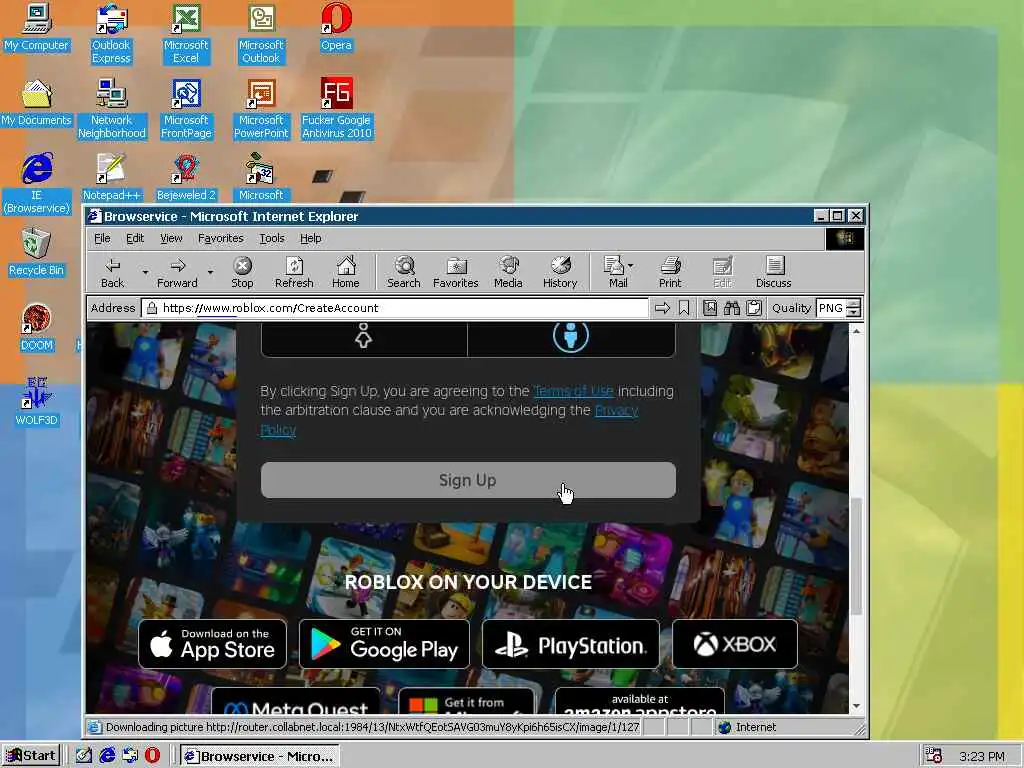Open the Favorites pane from the toolbar

456,272
